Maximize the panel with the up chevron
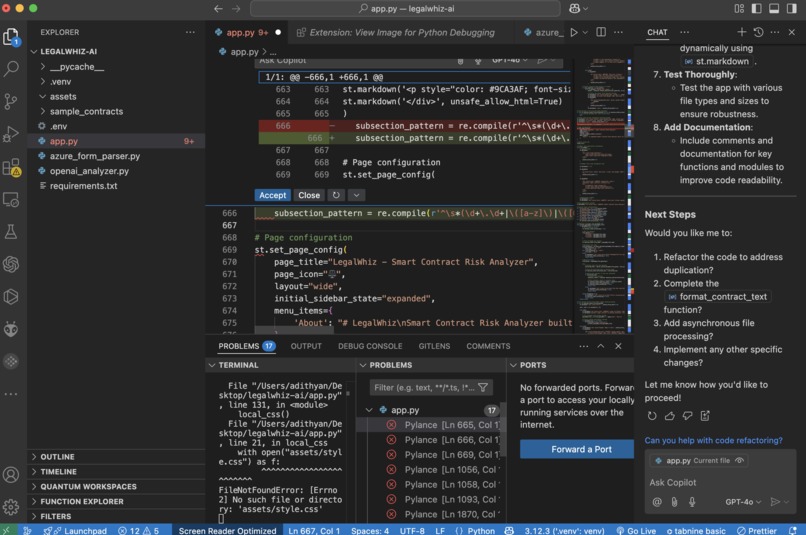This screenshot has height=535, width=806. tap(600, 346)
